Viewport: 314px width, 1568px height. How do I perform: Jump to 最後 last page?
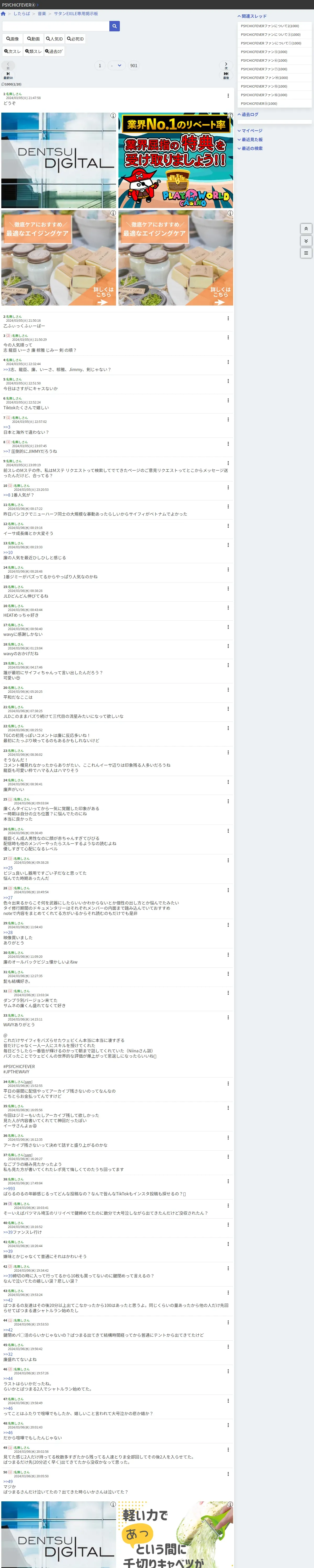226,76
